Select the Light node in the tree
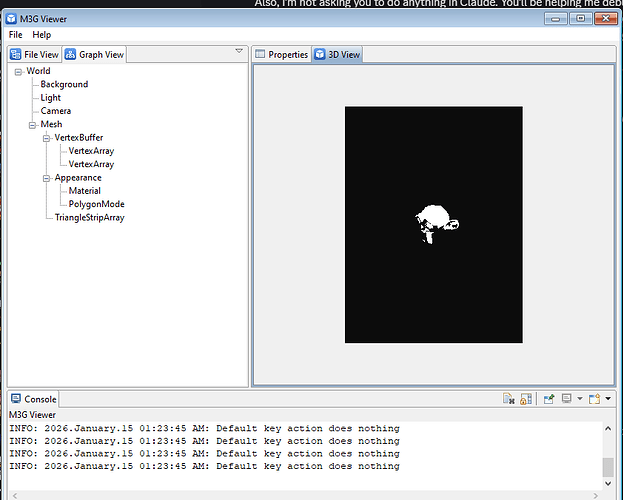This screenshot has height=500, width=623. pos(50,98)
